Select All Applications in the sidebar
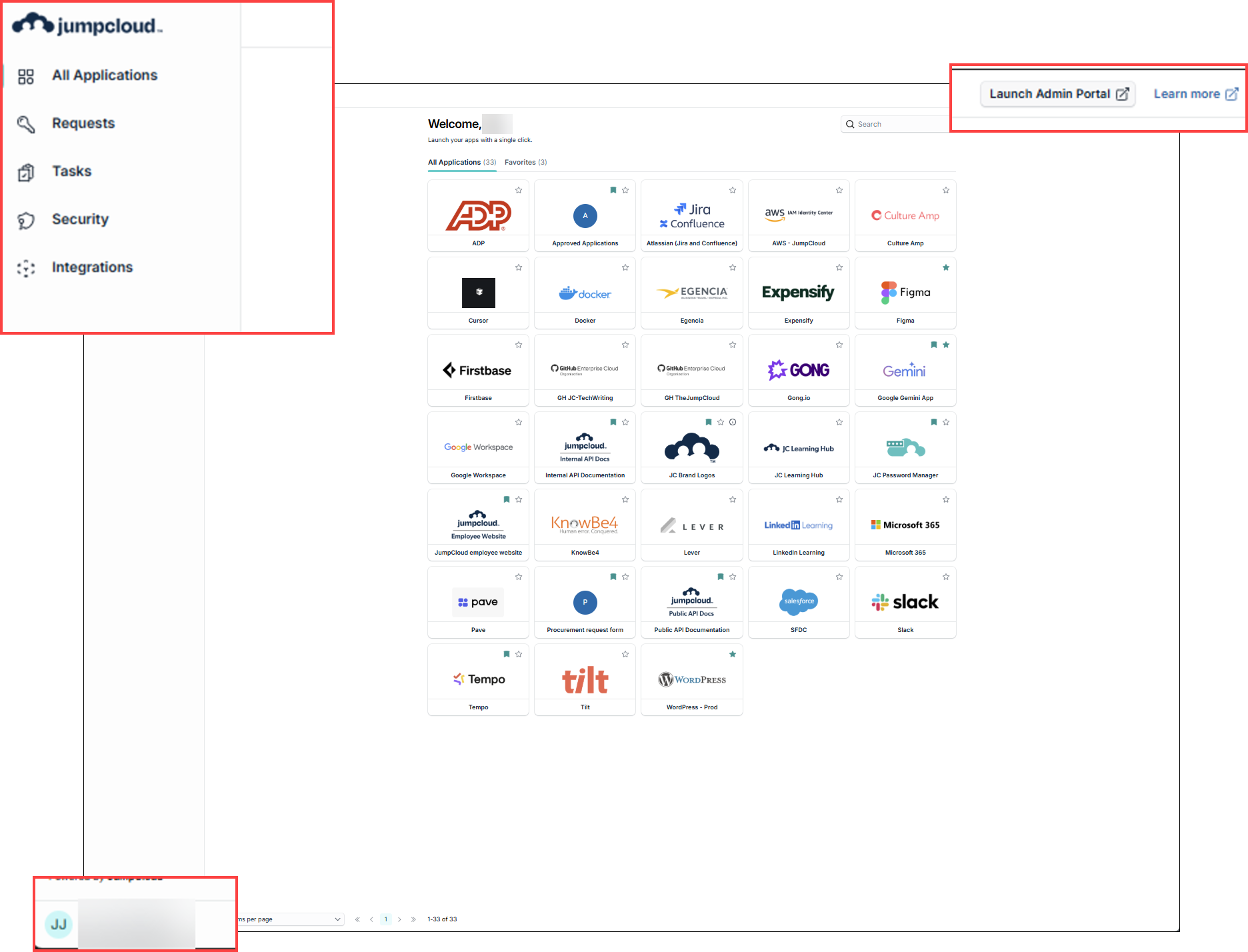 (x=105, y=75)
